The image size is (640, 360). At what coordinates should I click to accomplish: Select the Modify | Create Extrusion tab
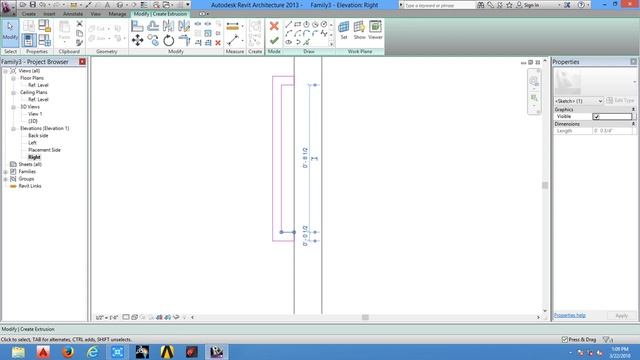[x=160, y=14]
